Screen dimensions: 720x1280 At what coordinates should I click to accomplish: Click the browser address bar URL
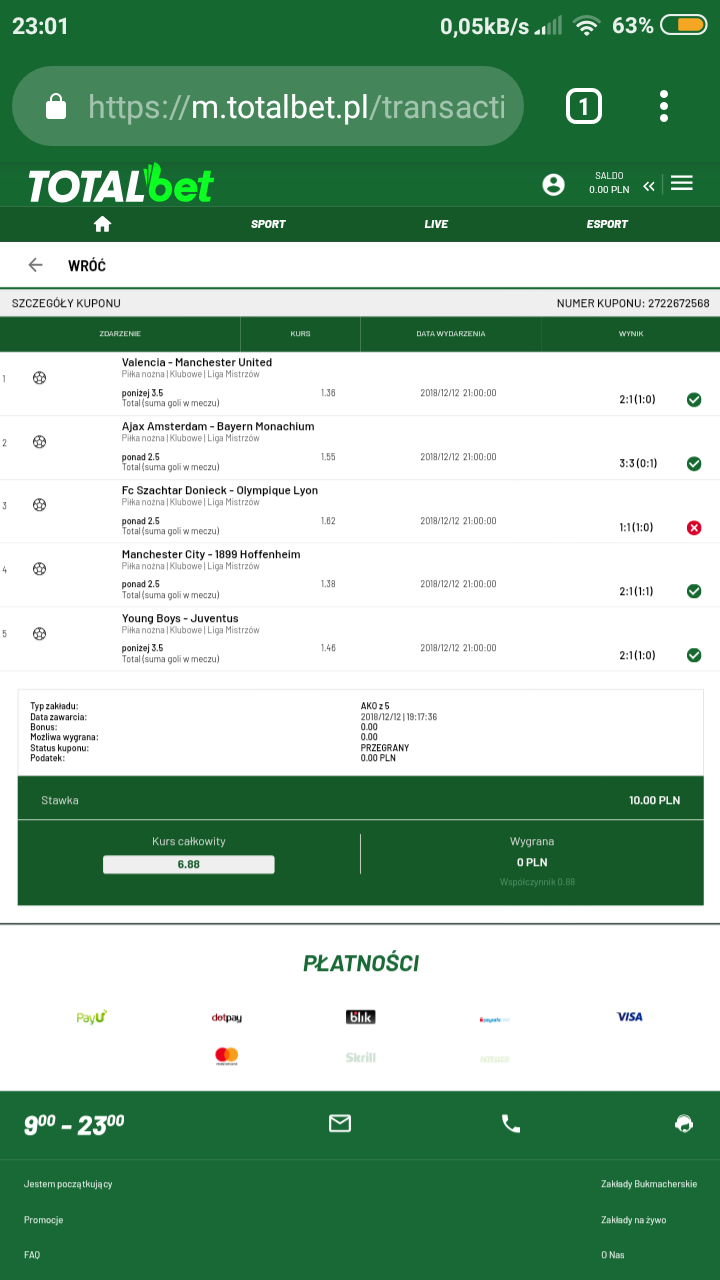[x=297, y=106]
